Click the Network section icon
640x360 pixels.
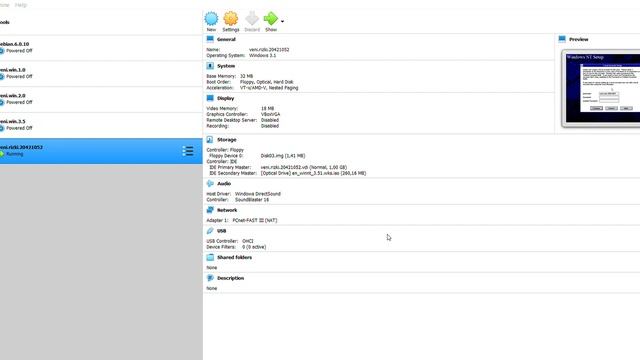click(210, 210)
